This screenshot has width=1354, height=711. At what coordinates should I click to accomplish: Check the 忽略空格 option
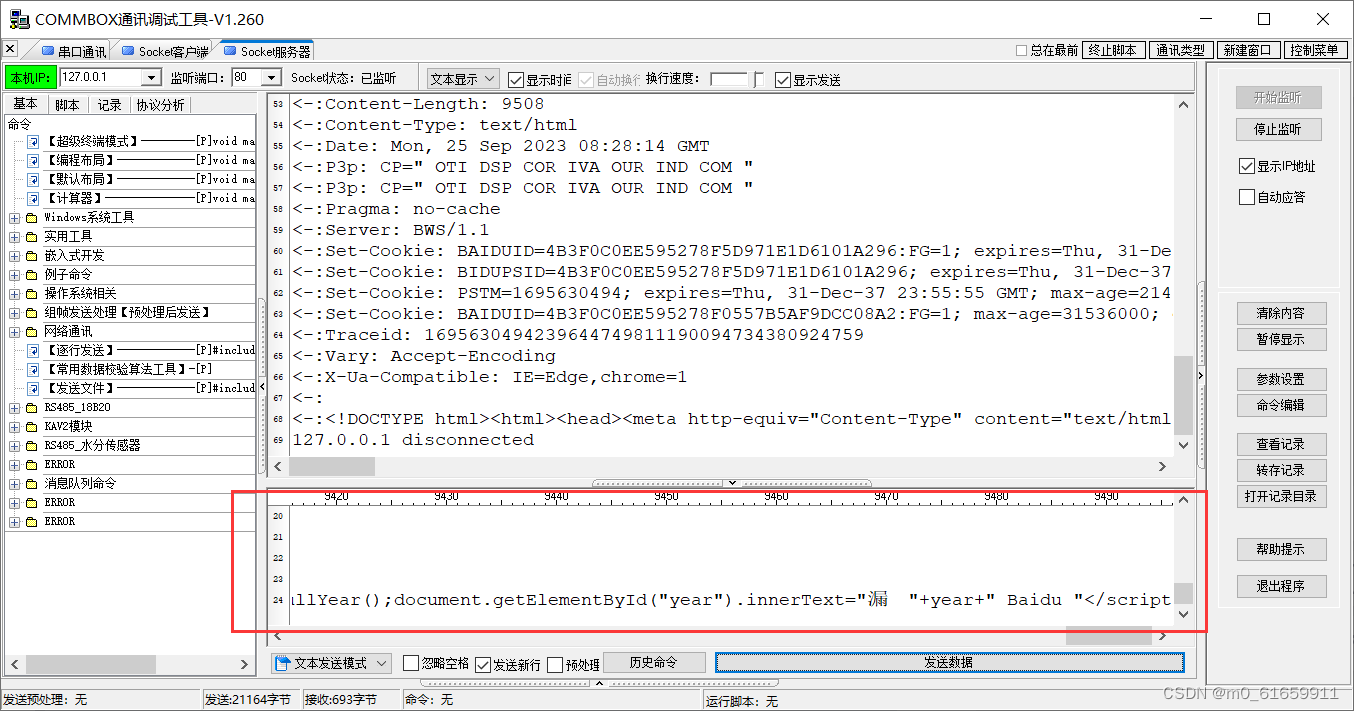click(410, 662)
